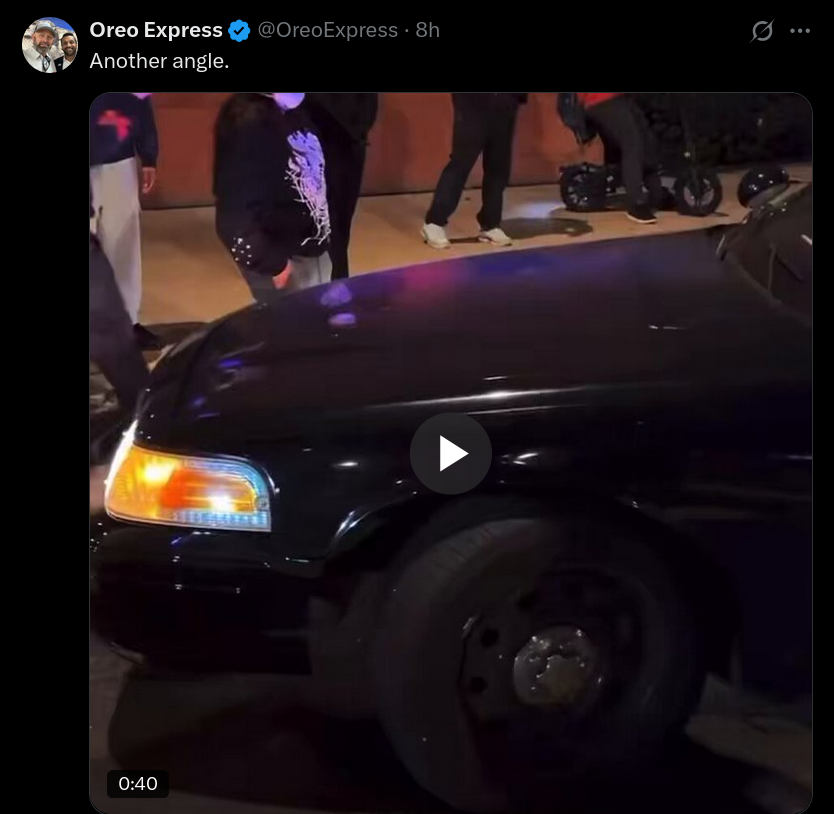Select the "Another angle." tweet text
The width and height of the screenshot is (834, 814).
pos(159,61)
